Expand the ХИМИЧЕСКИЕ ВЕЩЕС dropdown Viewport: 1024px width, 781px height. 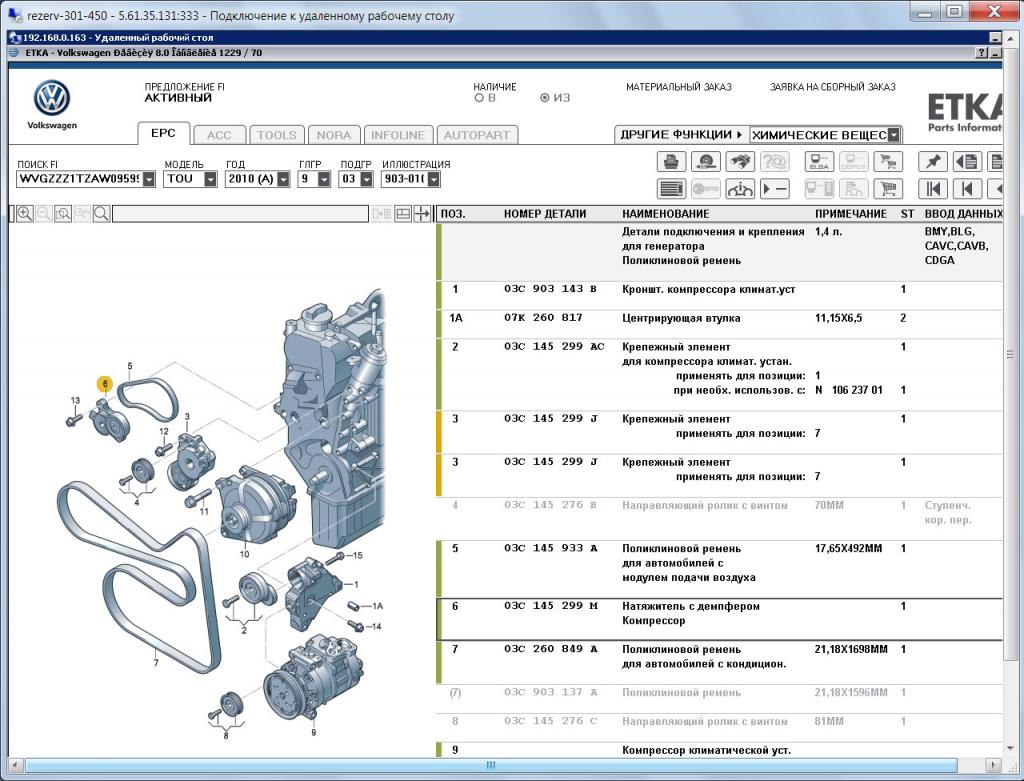(894, 135)
